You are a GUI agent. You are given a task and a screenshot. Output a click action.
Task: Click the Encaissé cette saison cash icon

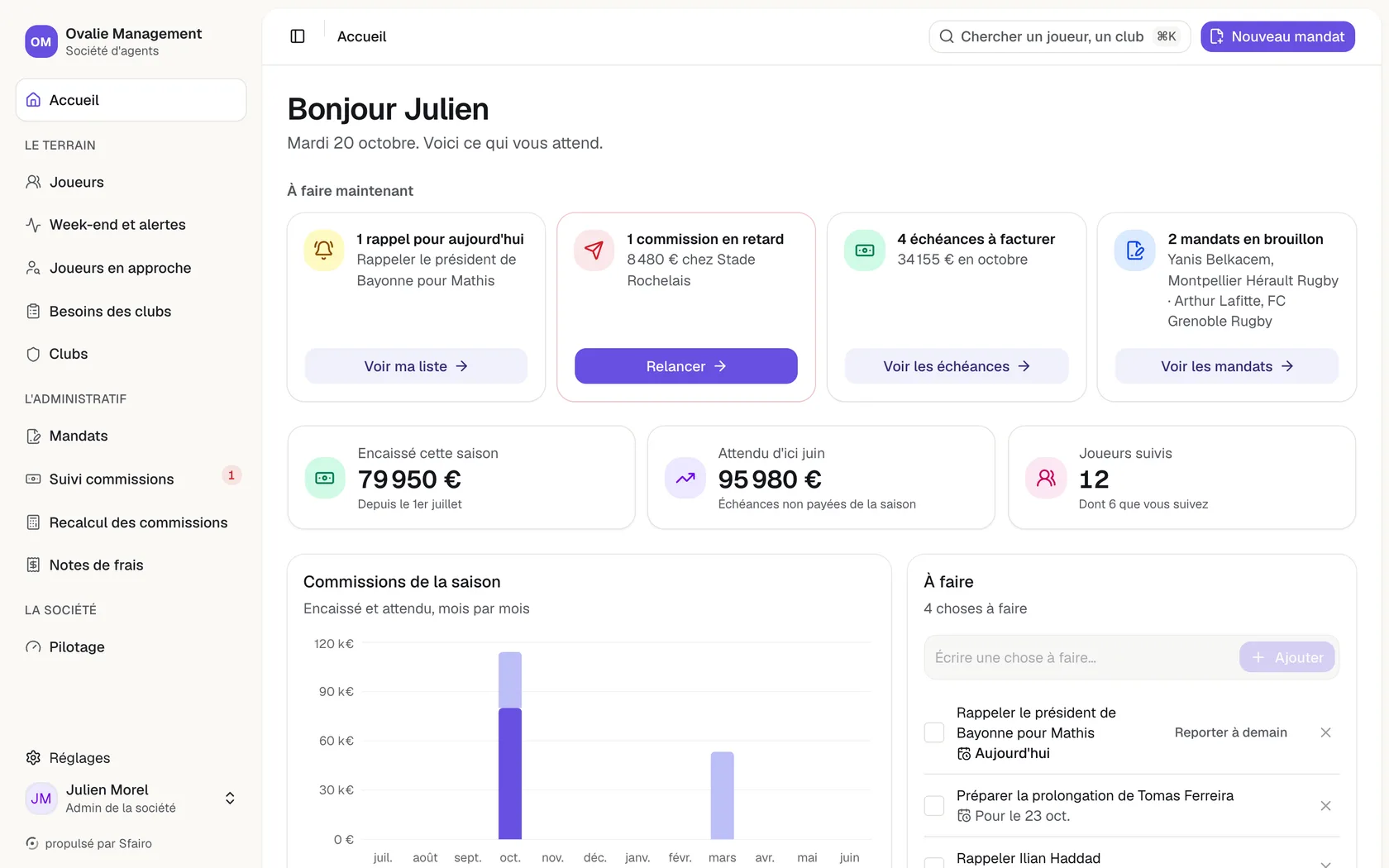(325, 478)
